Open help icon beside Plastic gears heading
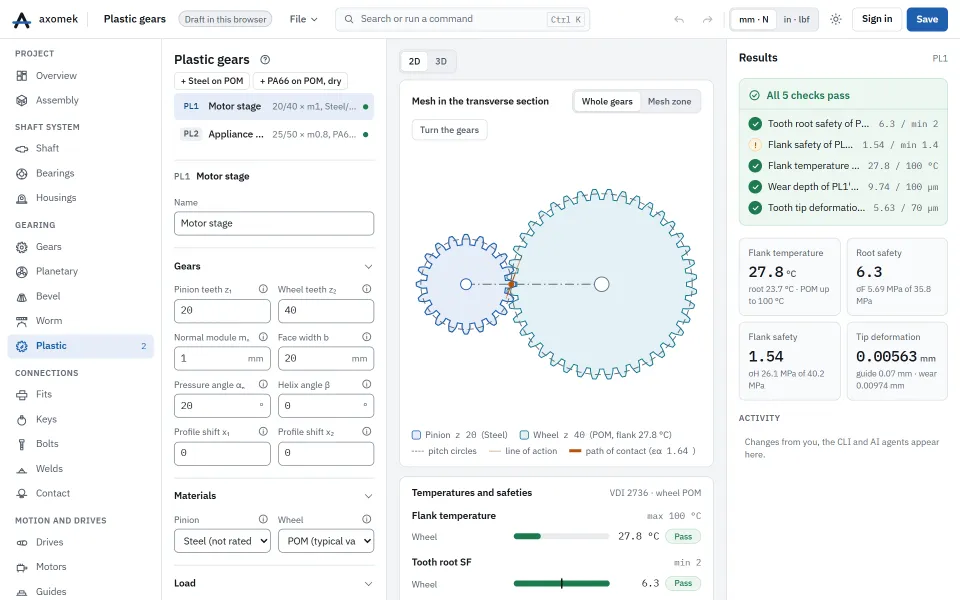960x600 pixels. coord(265,59)
